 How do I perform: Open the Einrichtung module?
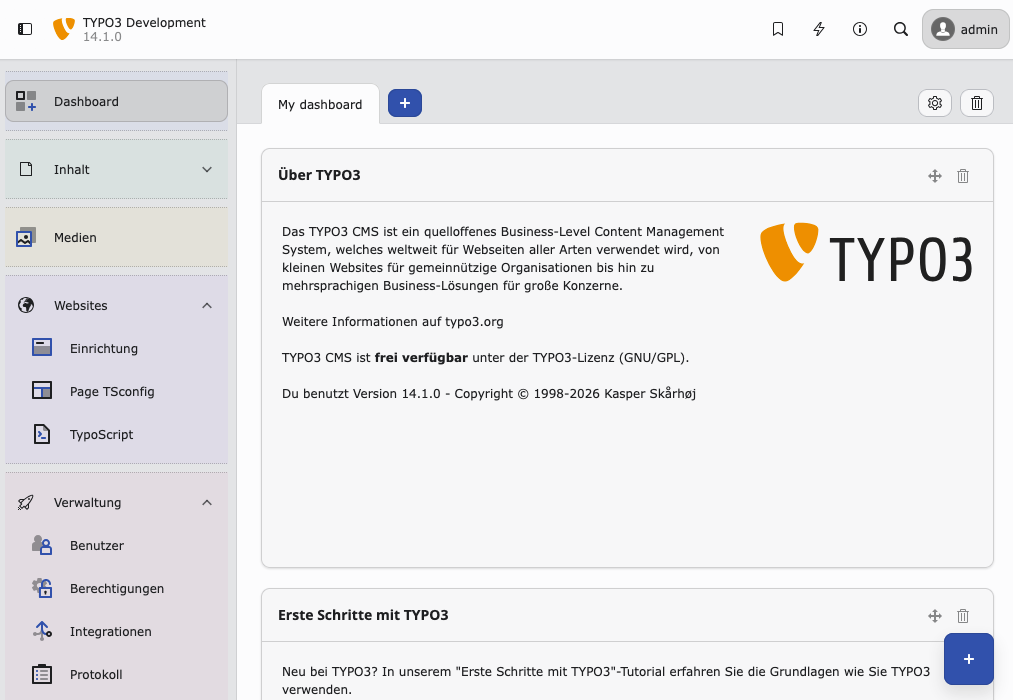(104, 348)
